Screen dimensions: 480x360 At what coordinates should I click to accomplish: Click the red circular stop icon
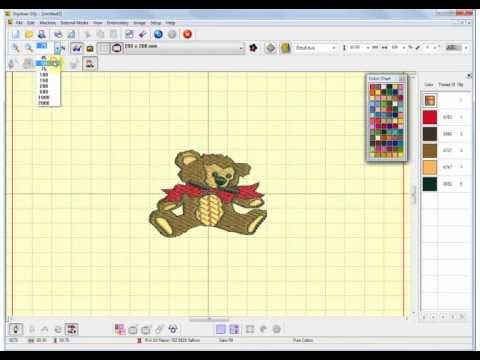click(x=187, y=34)
